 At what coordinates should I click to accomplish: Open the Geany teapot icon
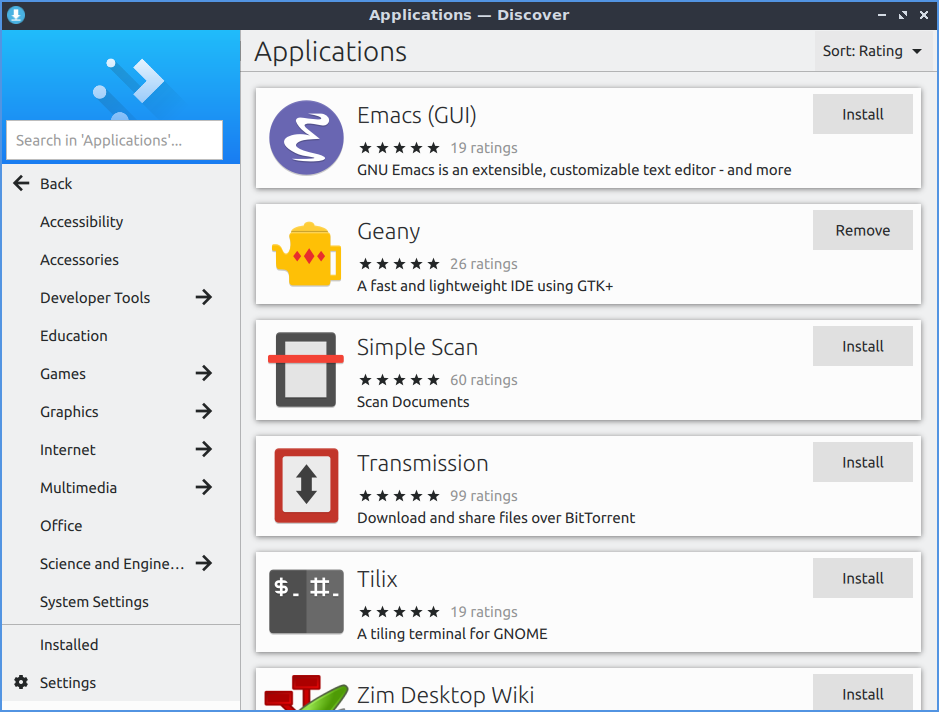click(x=306, y=254)
